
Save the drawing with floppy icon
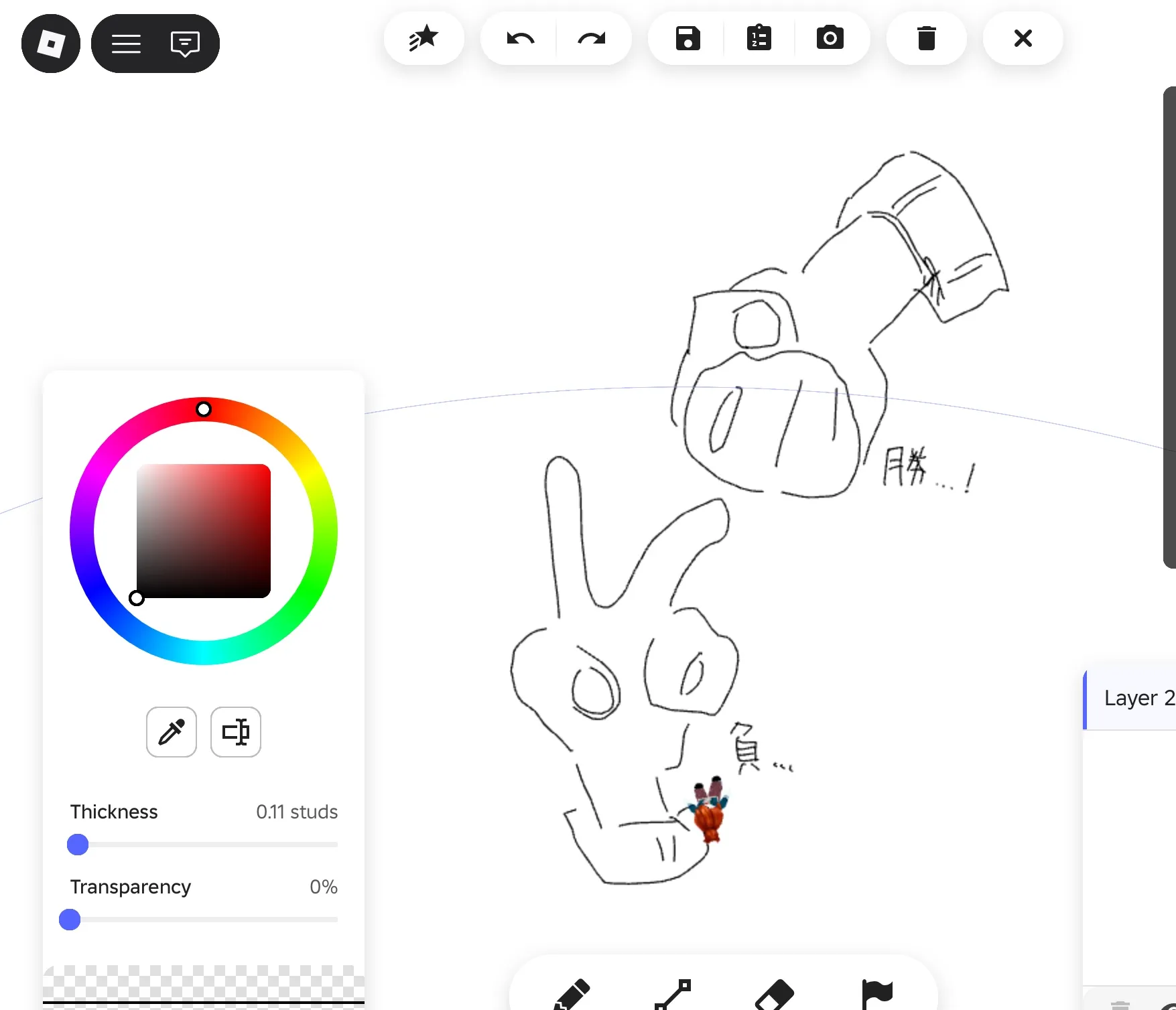click(688, 38)
